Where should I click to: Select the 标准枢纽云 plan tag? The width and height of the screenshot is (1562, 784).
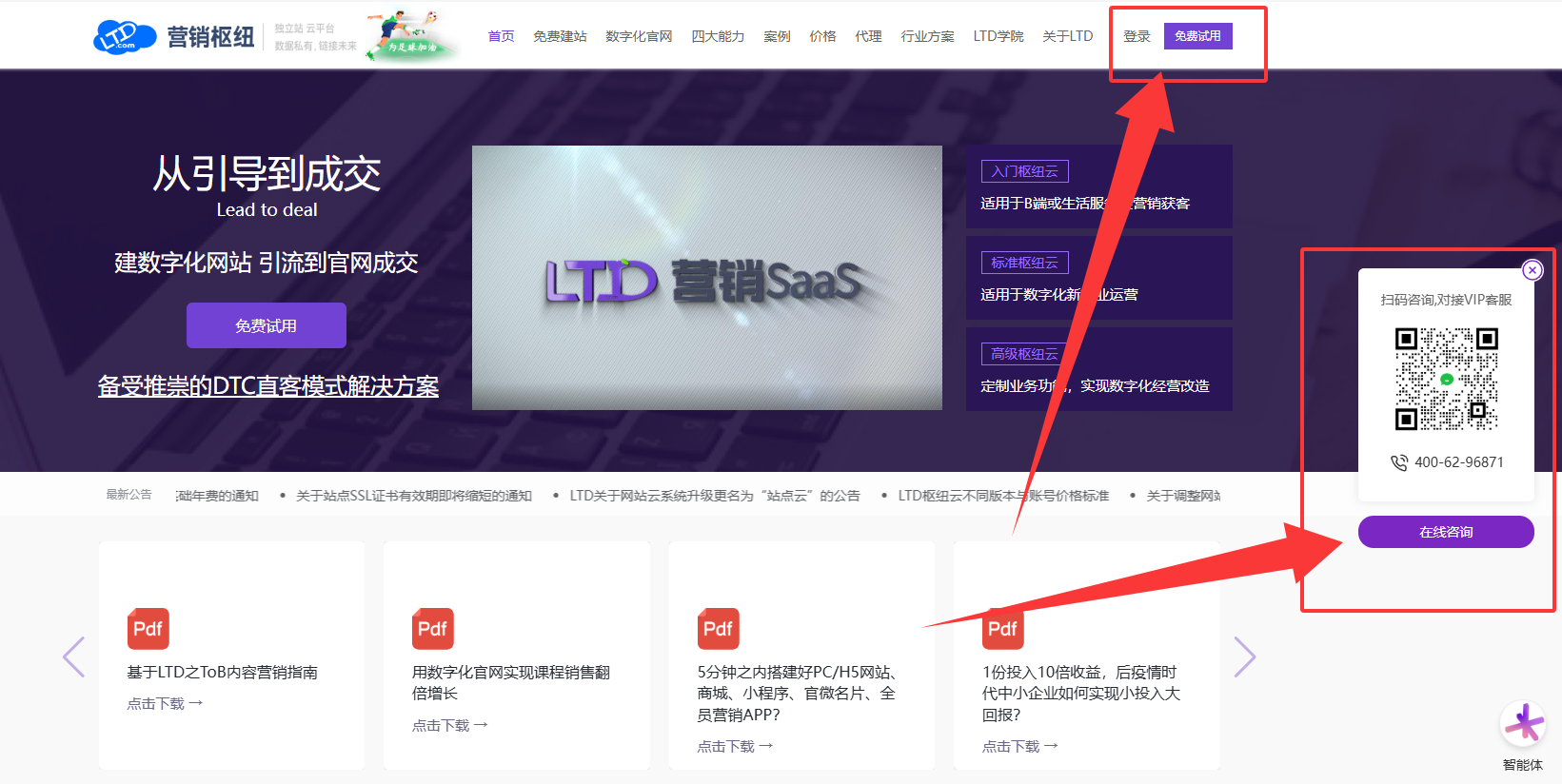(1024, 263)
